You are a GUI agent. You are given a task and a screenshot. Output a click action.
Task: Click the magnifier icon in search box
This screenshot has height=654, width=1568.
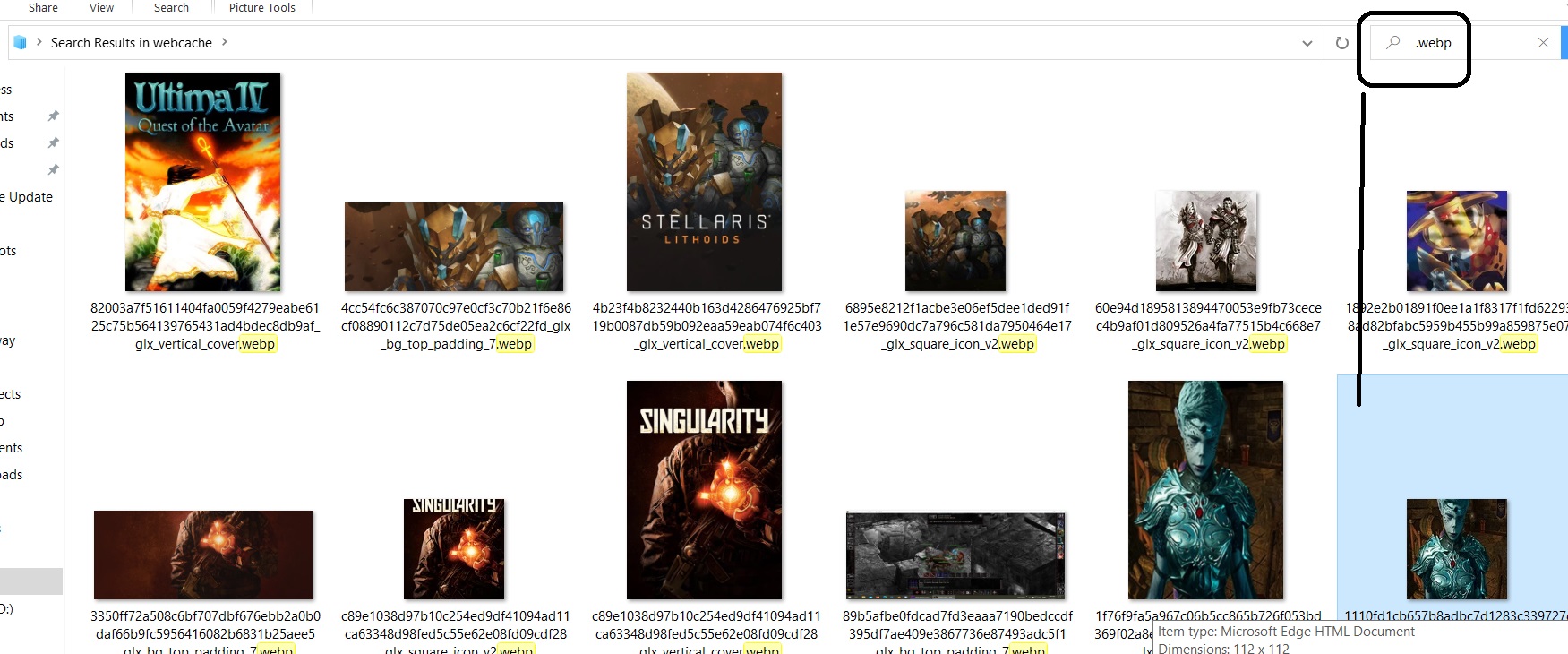[1393, 42]
